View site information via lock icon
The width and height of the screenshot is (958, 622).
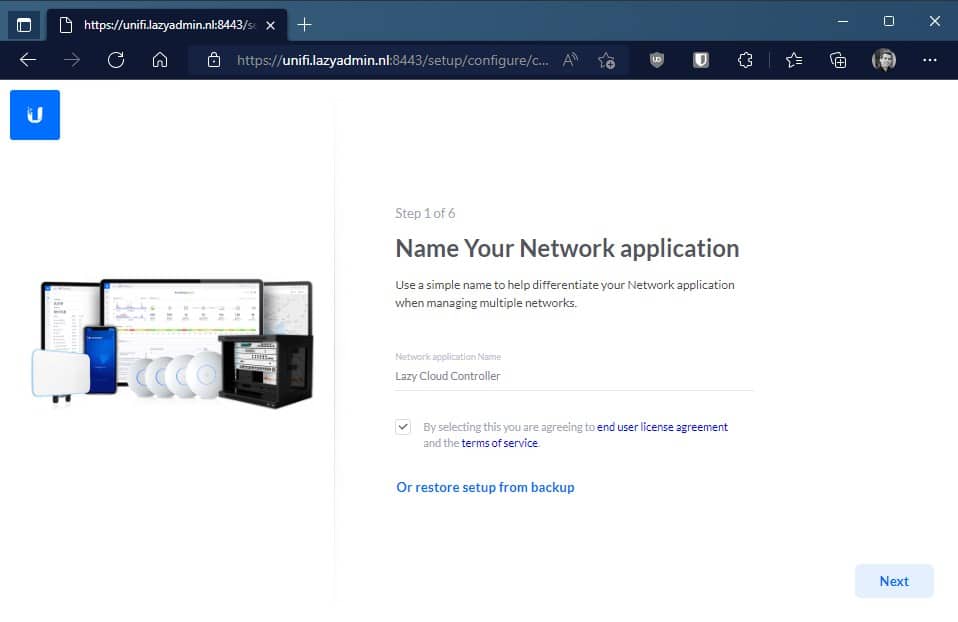pos(214,60)
